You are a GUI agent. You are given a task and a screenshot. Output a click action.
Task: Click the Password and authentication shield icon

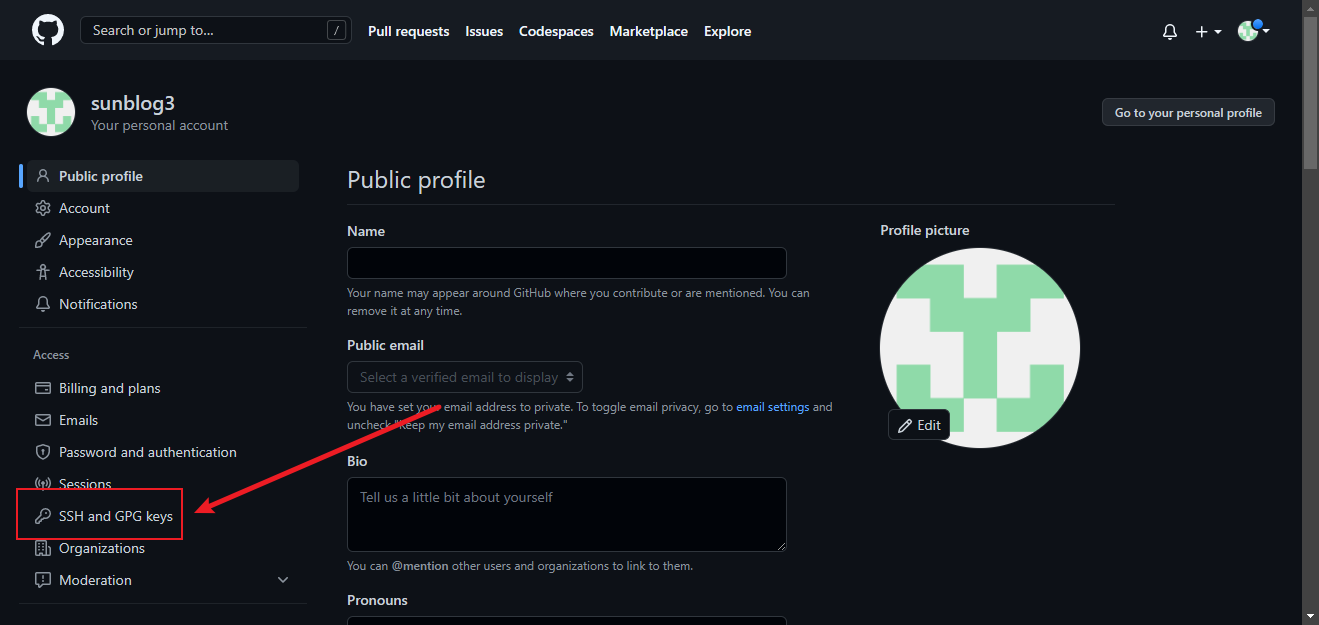(43, 452)
